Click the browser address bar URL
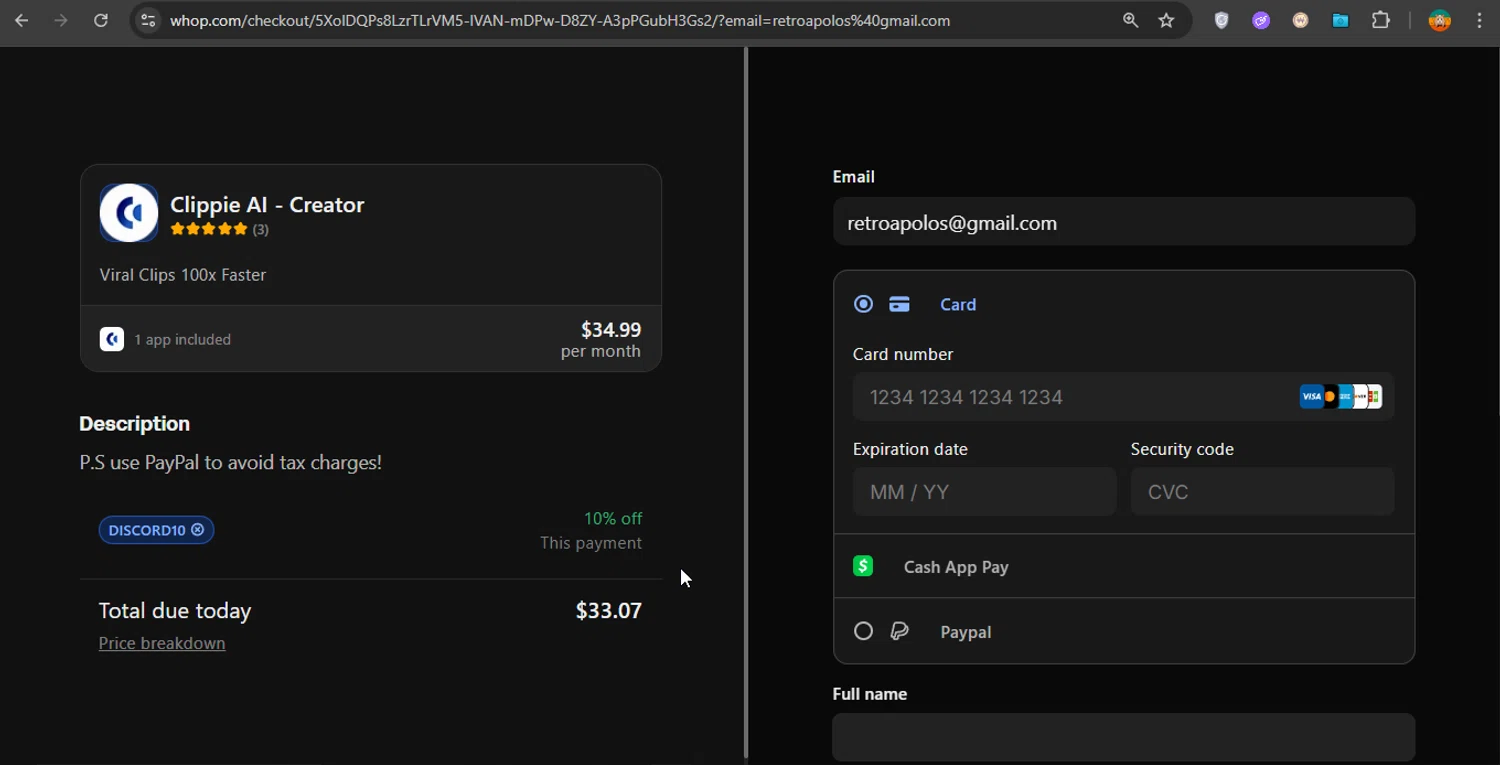This screenshot has width=1500, height=765. (560, 20)
